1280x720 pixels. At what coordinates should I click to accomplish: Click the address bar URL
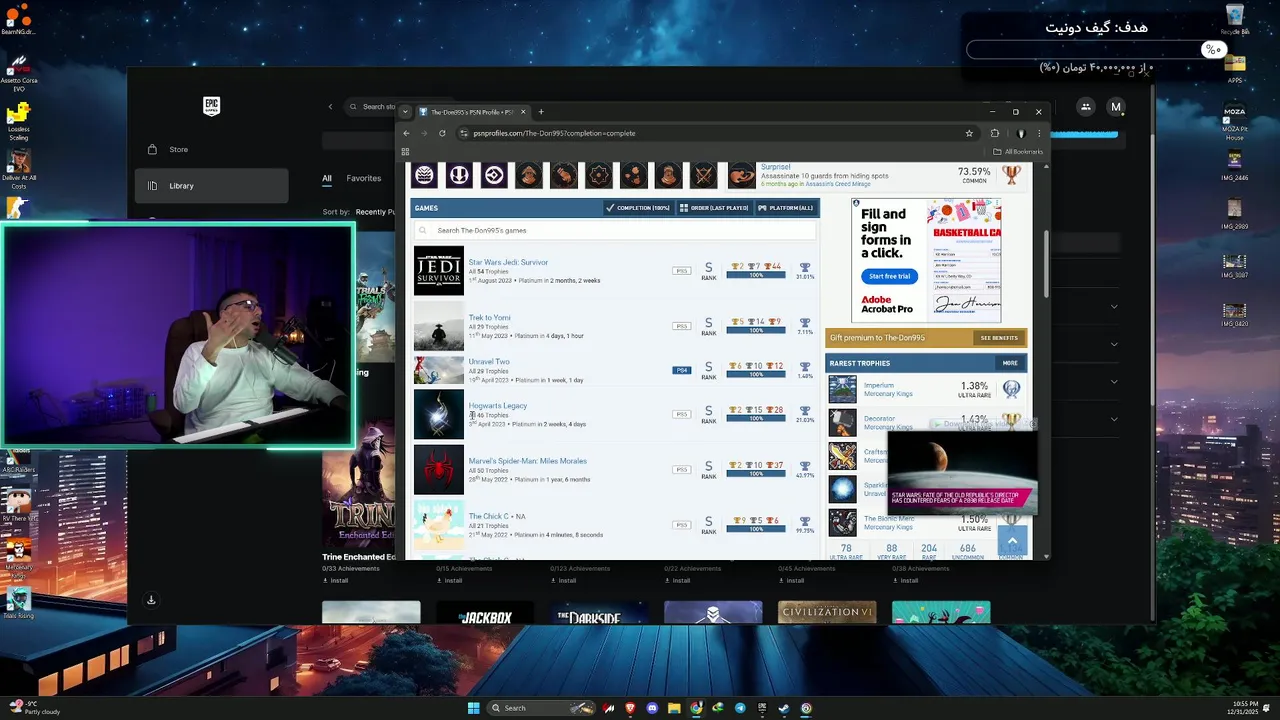pyautogui.click(x=554, y=133)
